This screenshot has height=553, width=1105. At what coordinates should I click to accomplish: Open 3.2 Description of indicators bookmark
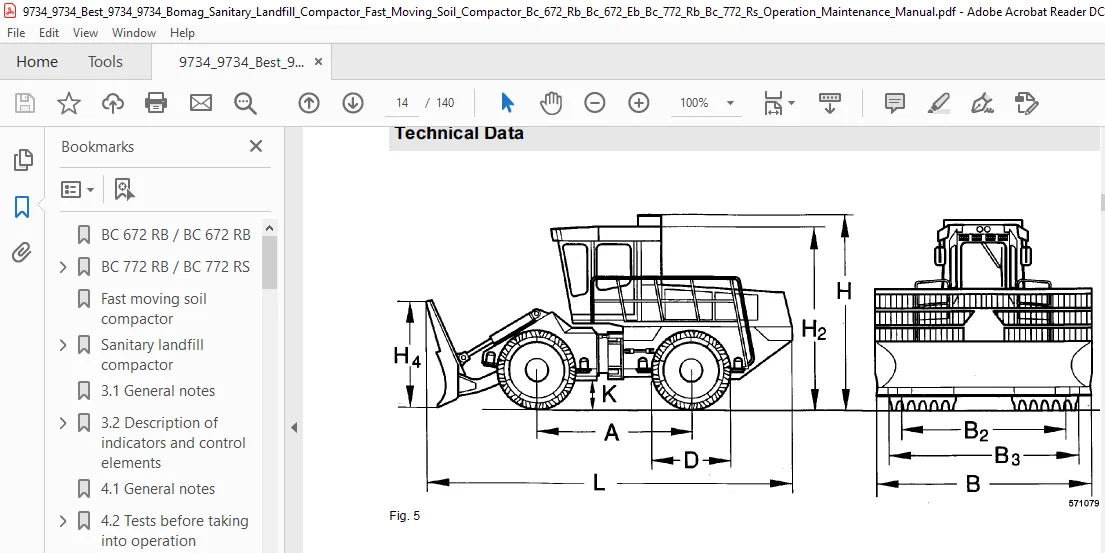coord(173,442)
